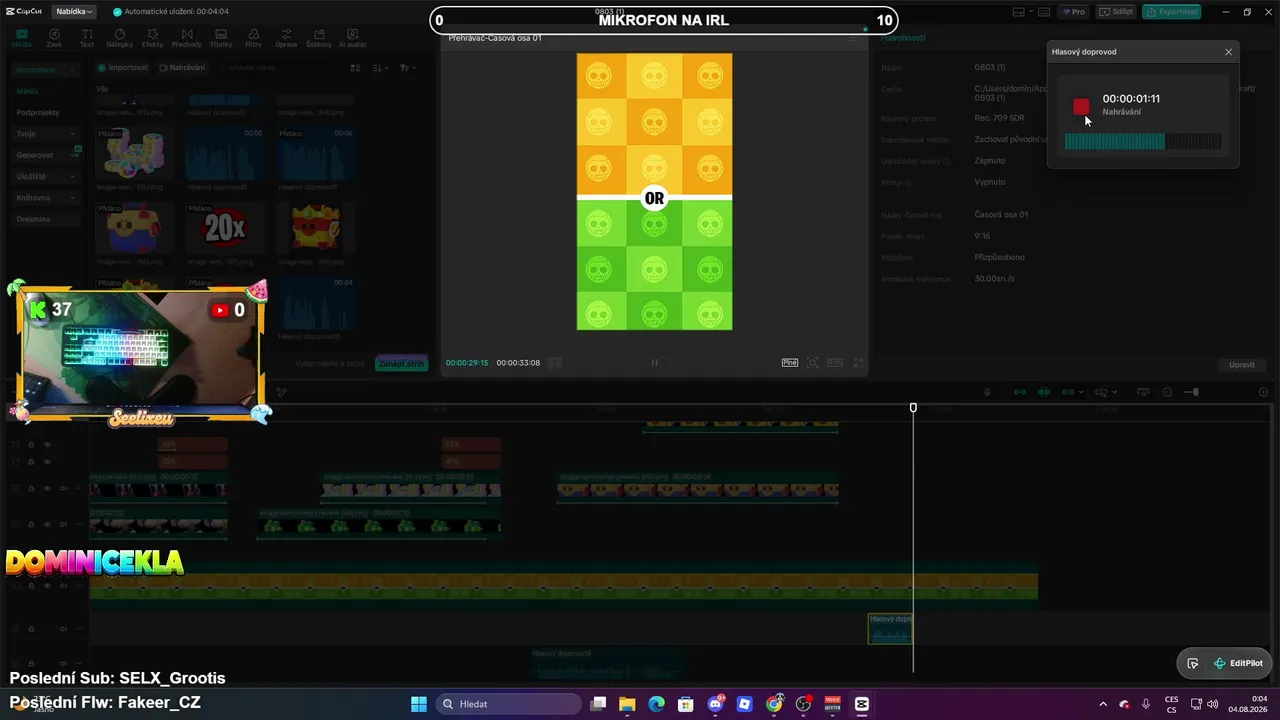Select Podprojekty in the left sidebar
This screenshot has width=1280, height=720.
pos(38,113)
